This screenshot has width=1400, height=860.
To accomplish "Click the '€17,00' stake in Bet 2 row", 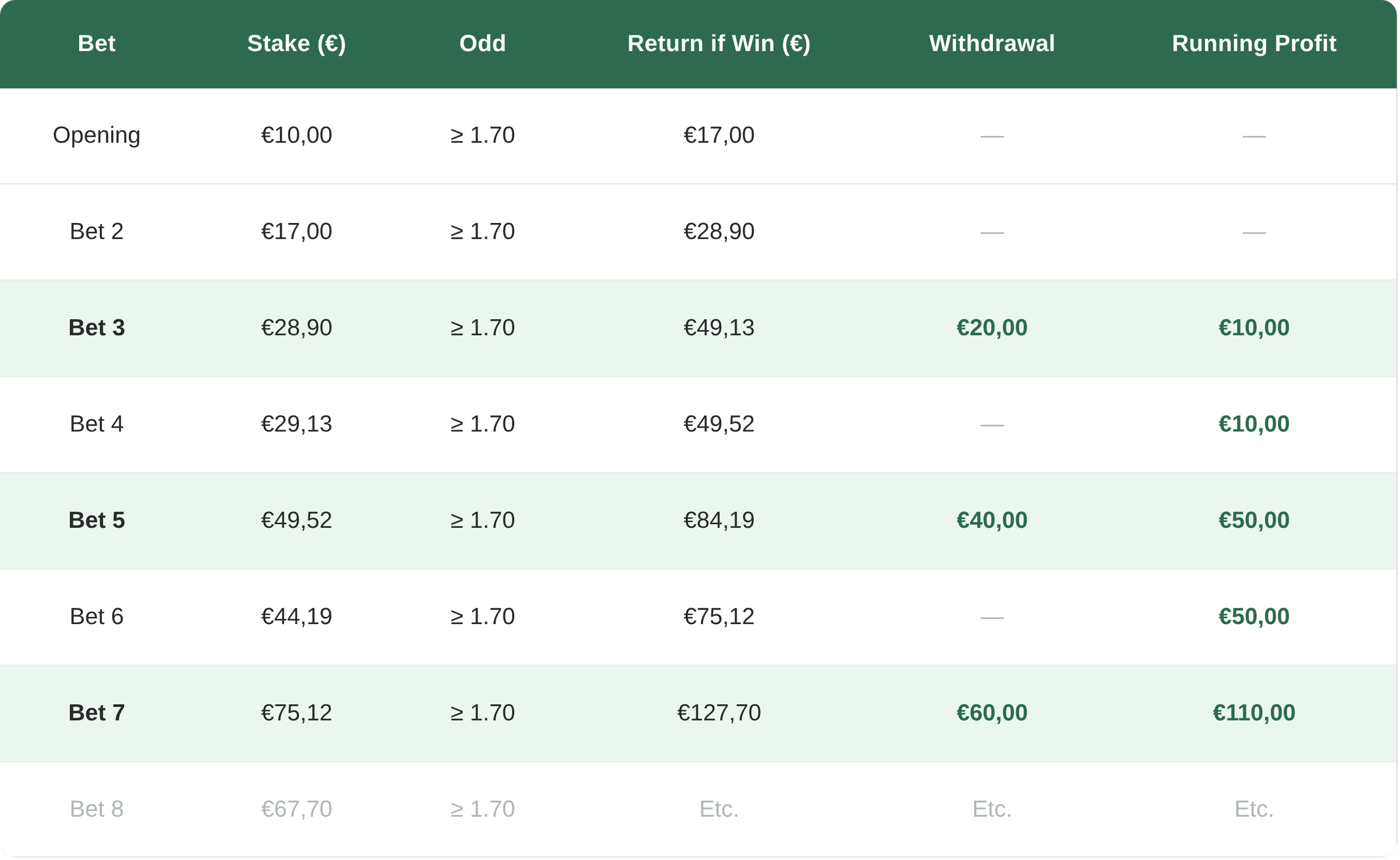I will coord(297,231).
